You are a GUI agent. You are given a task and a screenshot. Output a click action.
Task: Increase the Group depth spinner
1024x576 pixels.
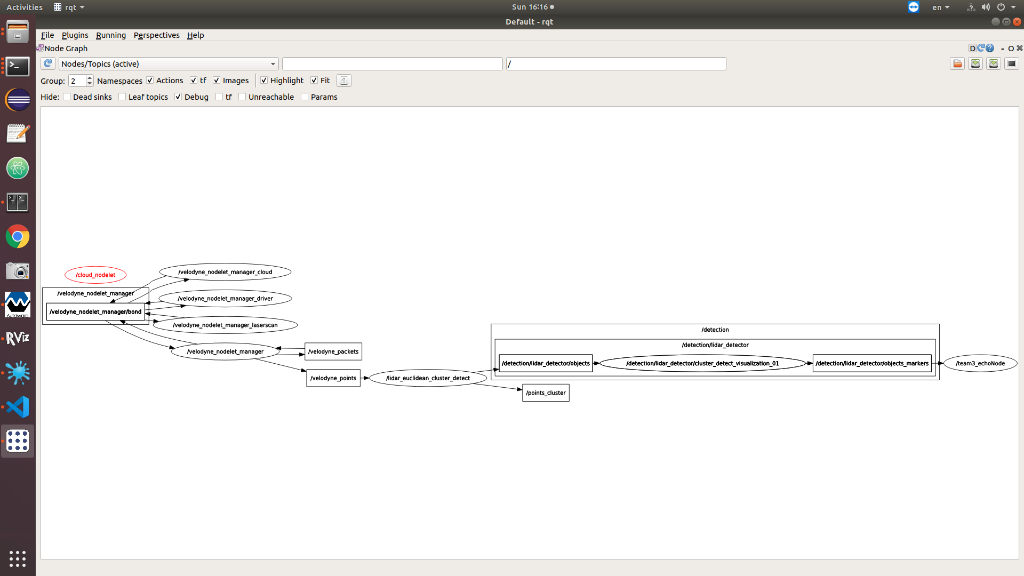click(x=89, y=78)
